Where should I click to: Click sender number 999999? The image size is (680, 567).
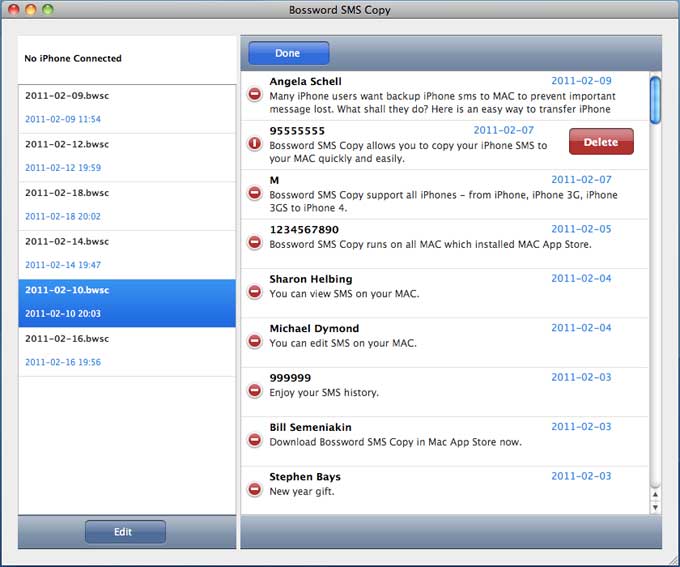(290, 378)
